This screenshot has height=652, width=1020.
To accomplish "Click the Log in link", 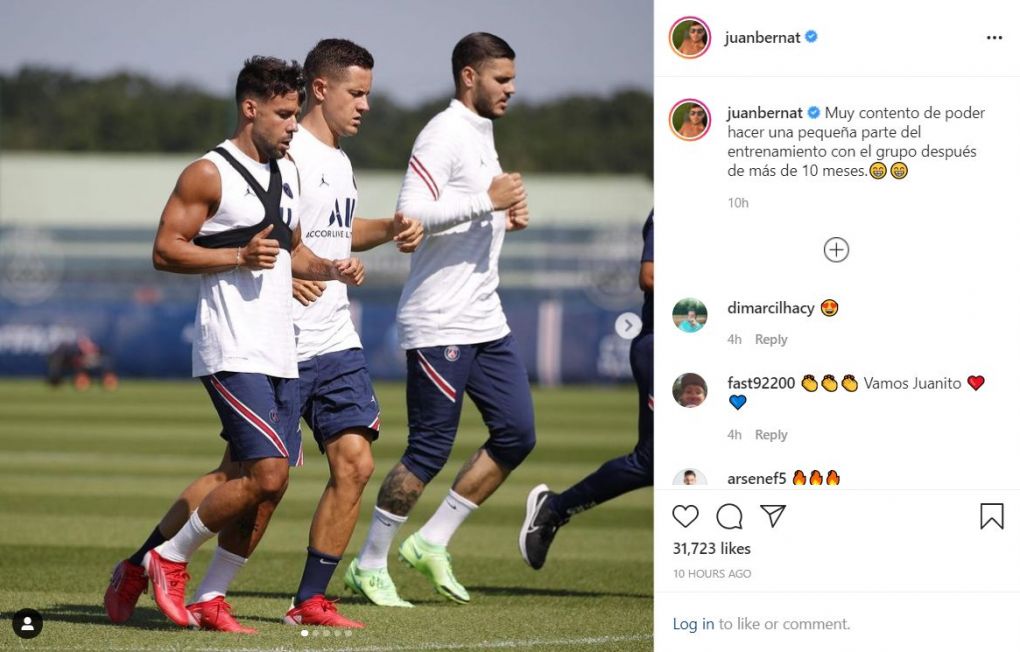I will [x=693, y=624].
